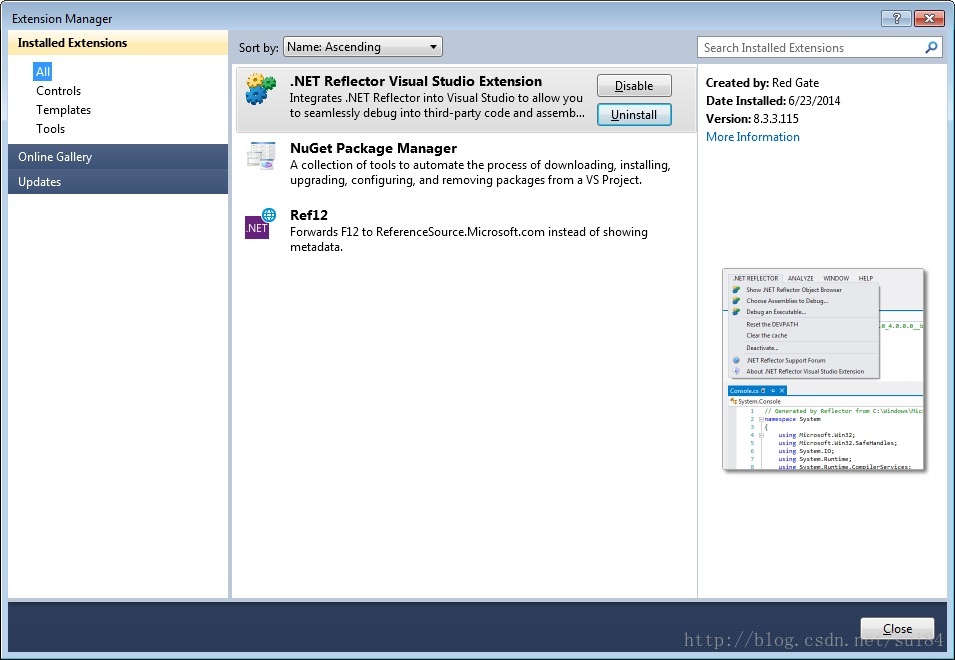955x660 pixels.
Task: Select the Controls category
Action: pyautogui.click(x=58, y=91)
